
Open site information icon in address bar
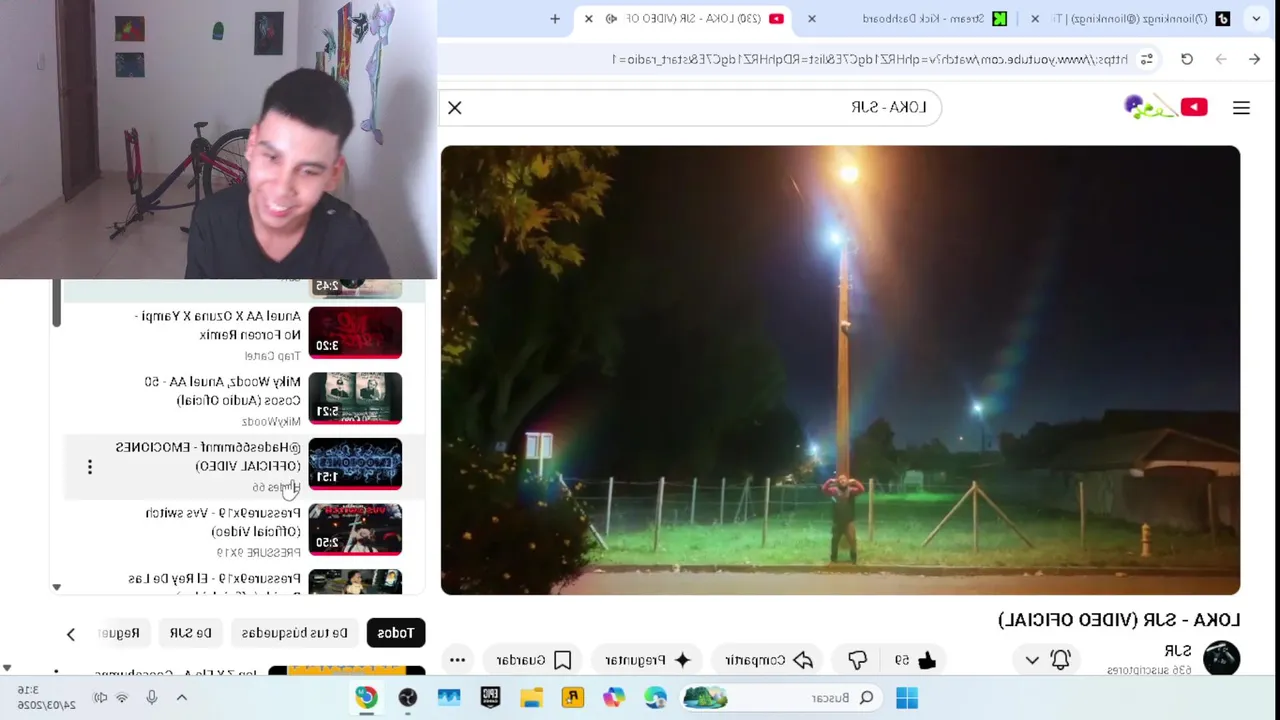tap(1147, 59)
